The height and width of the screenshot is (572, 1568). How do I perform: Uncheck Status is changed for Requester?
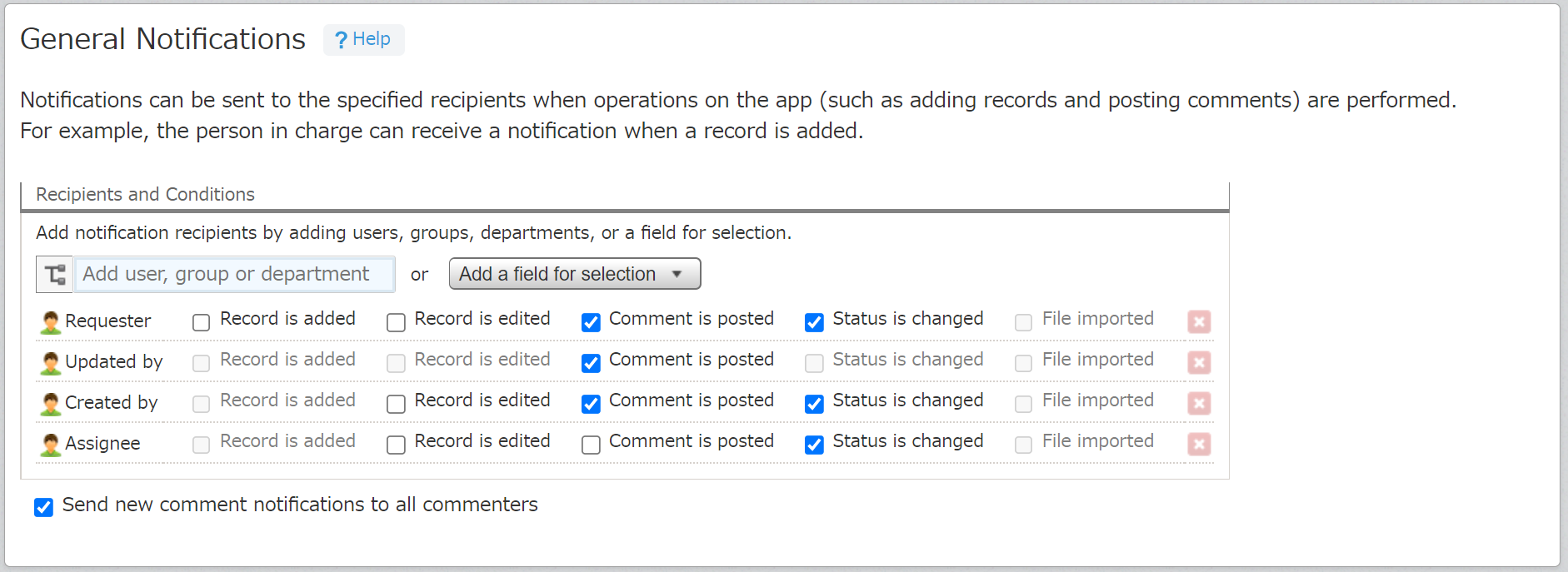pos(814,322)
